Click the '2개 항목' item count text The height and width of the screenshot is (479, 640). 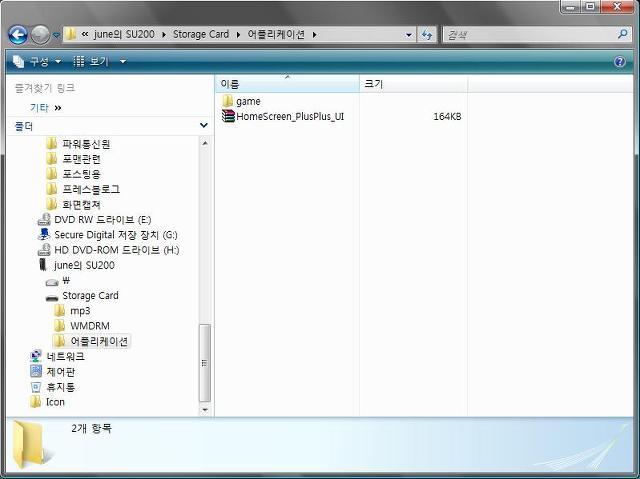click(91, 428)
